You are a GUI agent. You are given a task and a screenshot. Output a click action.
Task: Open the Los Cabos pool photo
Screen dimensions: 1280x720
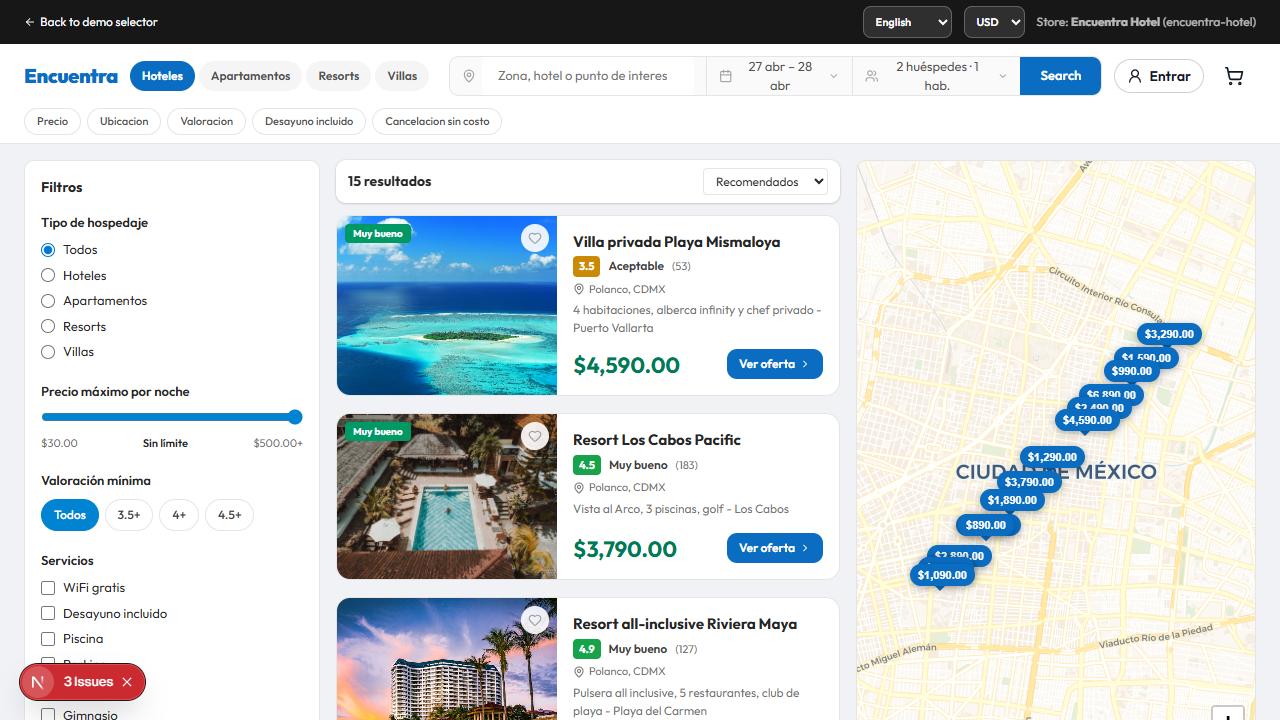pos(447,496)
